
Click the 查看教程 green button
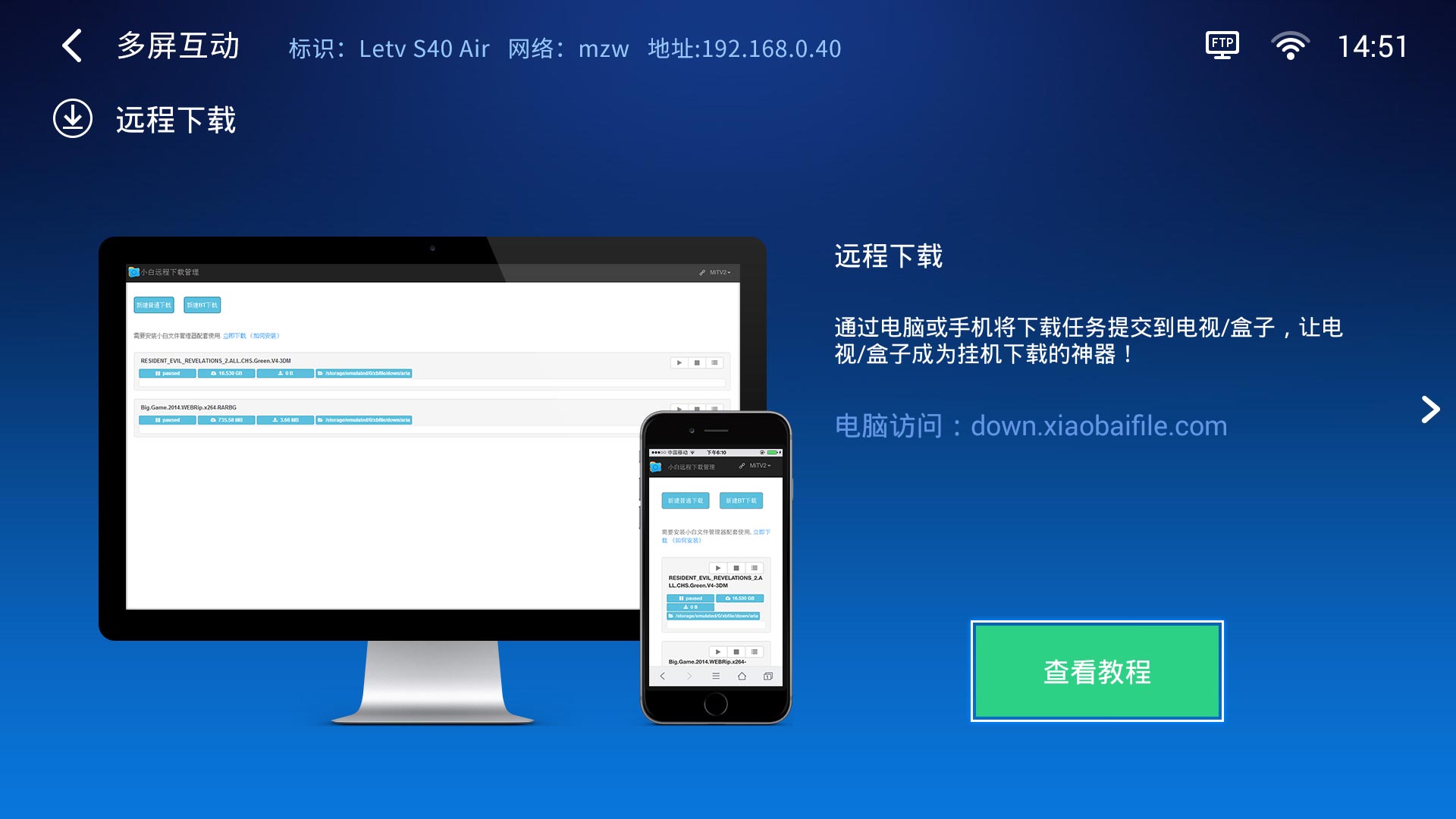(1096, 672)
